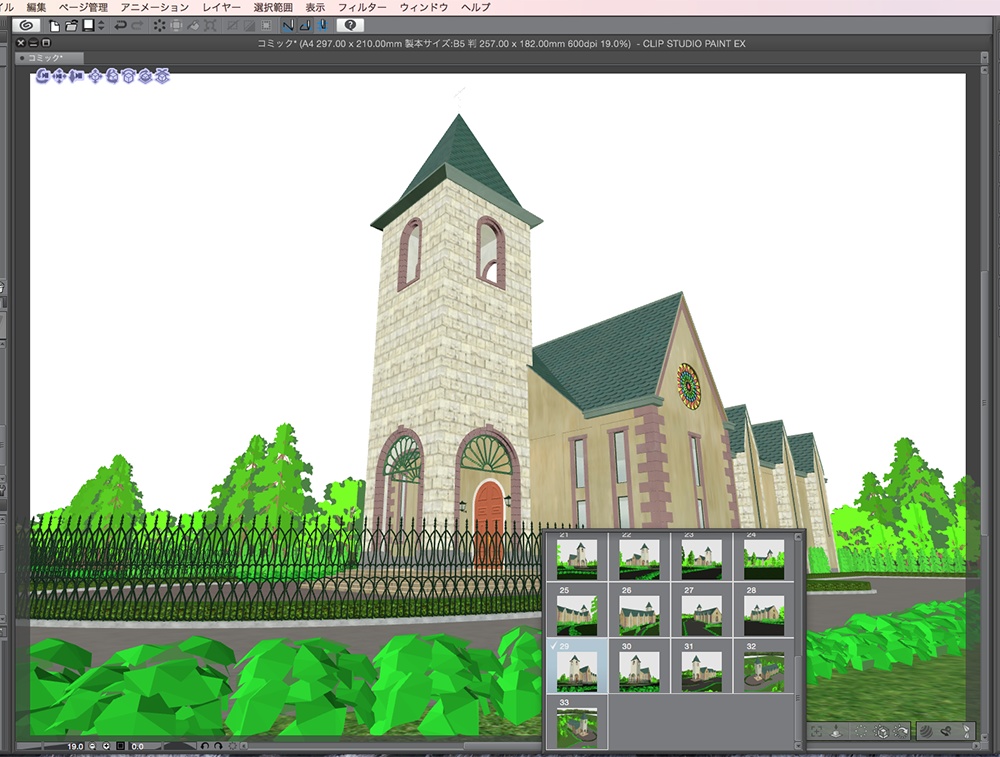Rotate canvas left in status bar
Image resolution: width=1000 pixels, height=757 pixels.
pos(205,746)
